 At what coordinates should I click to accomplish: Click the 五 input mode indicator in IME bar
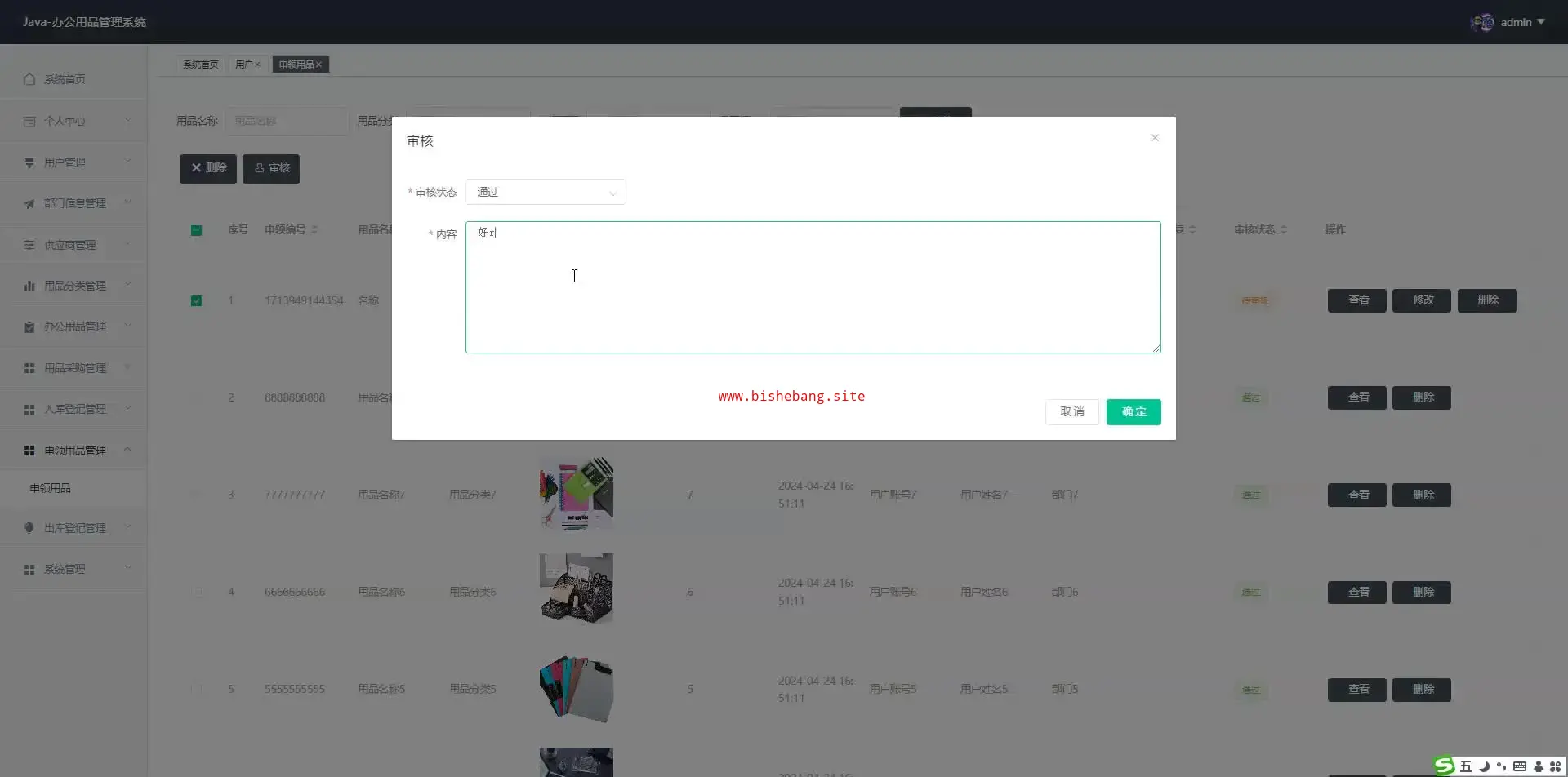pos(1466,766)
